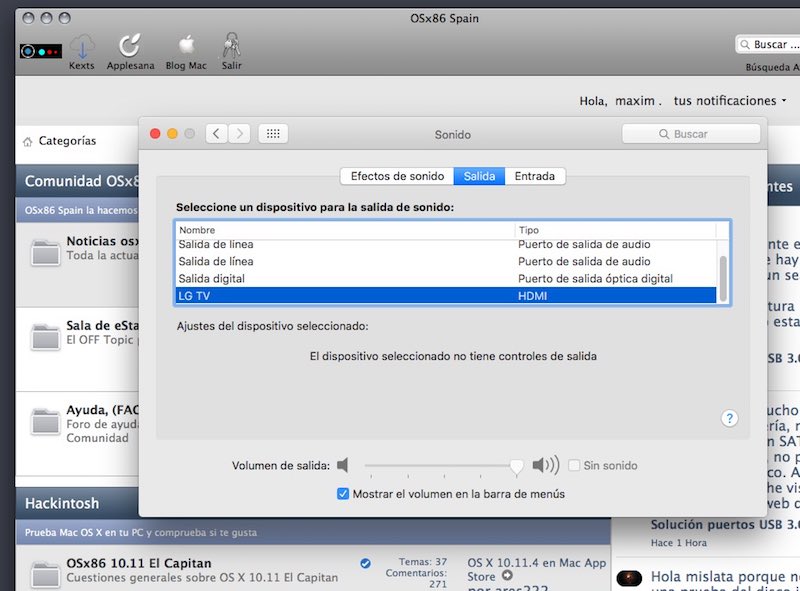This screenshot has height=591, width=800.
Task: Select the Salida tab
Action: tap(479, 176)
